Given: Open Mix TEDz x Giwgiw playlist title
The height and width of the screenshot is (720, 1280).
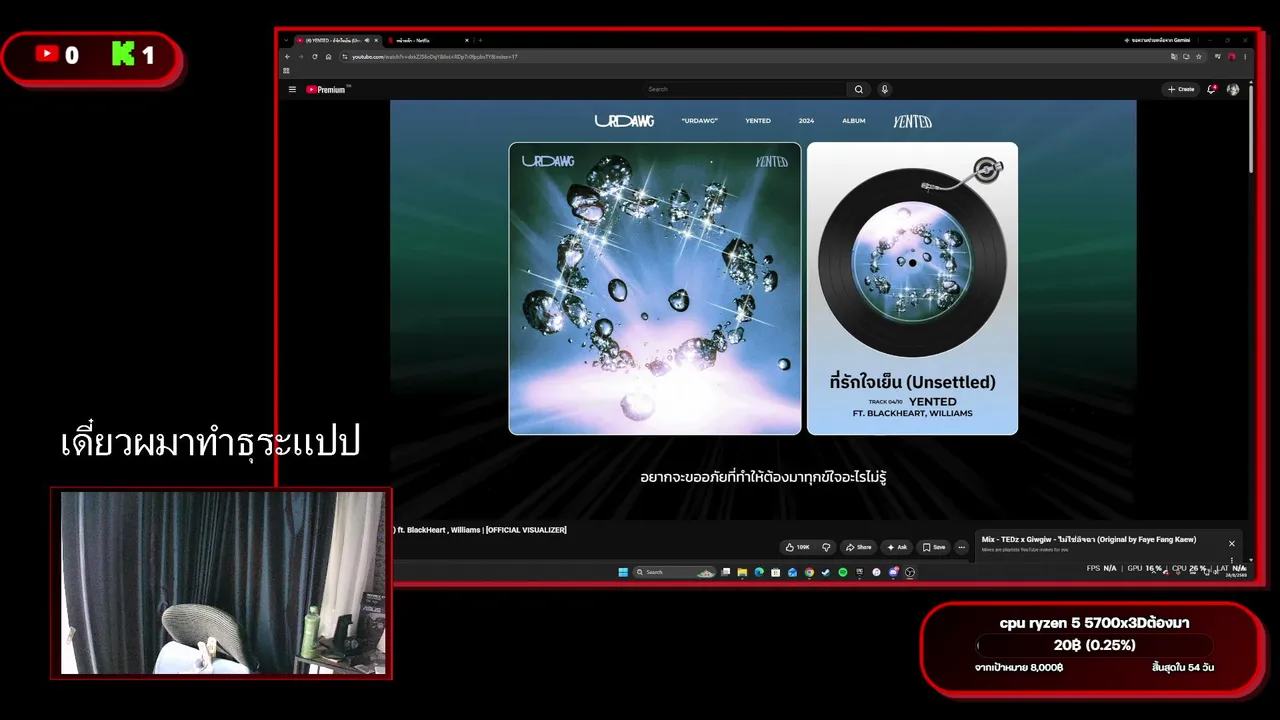Looking at the screenshot, I should 1089,540.
